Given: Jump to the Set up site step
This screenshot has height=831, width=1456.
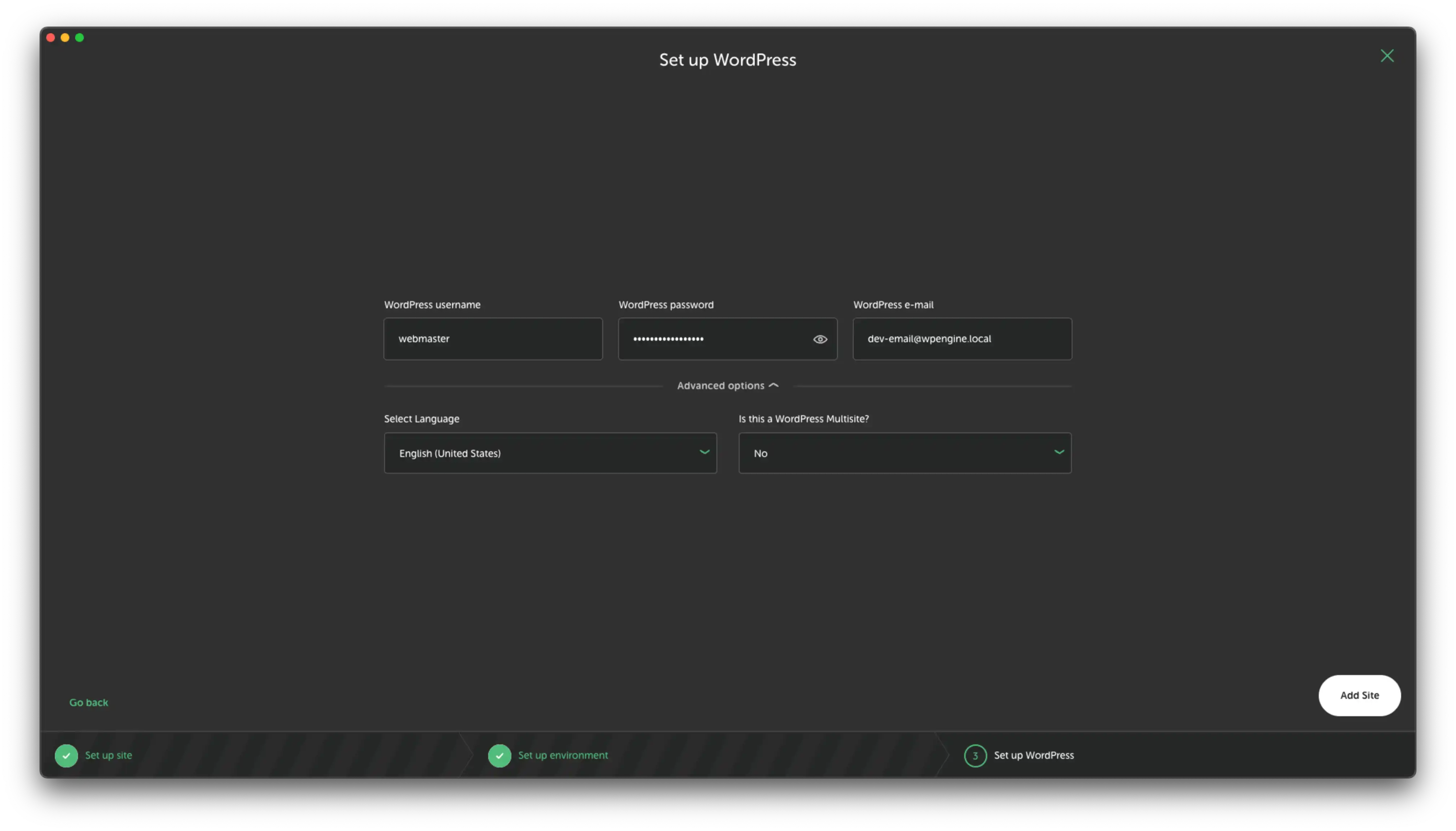Looking at the screenshot, I should pos(108,755).
